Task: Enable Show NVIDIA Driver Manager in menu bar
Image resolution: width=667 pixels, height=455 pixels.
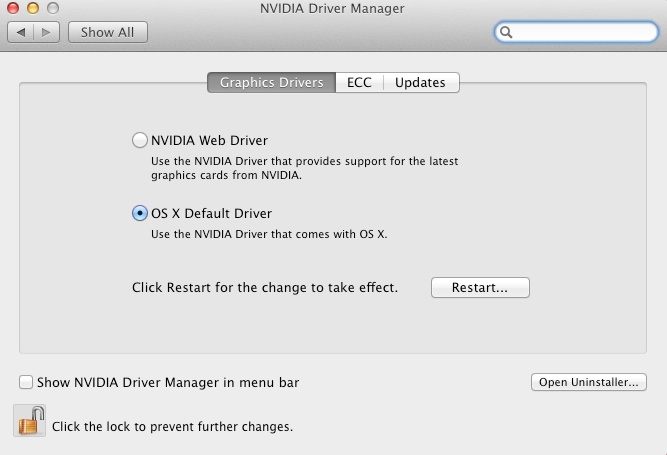Action: [26, 382]
